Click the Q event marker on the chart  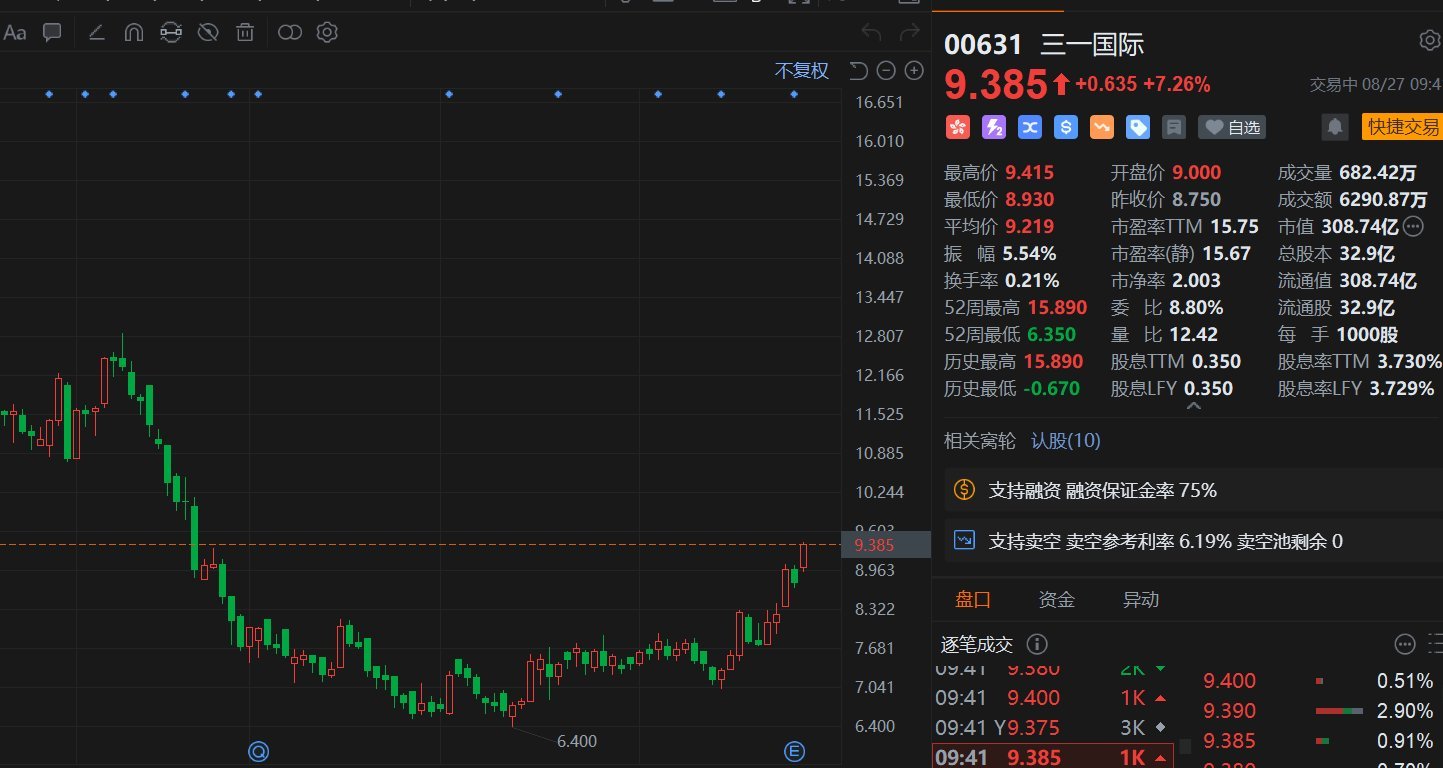pos(259,752)
